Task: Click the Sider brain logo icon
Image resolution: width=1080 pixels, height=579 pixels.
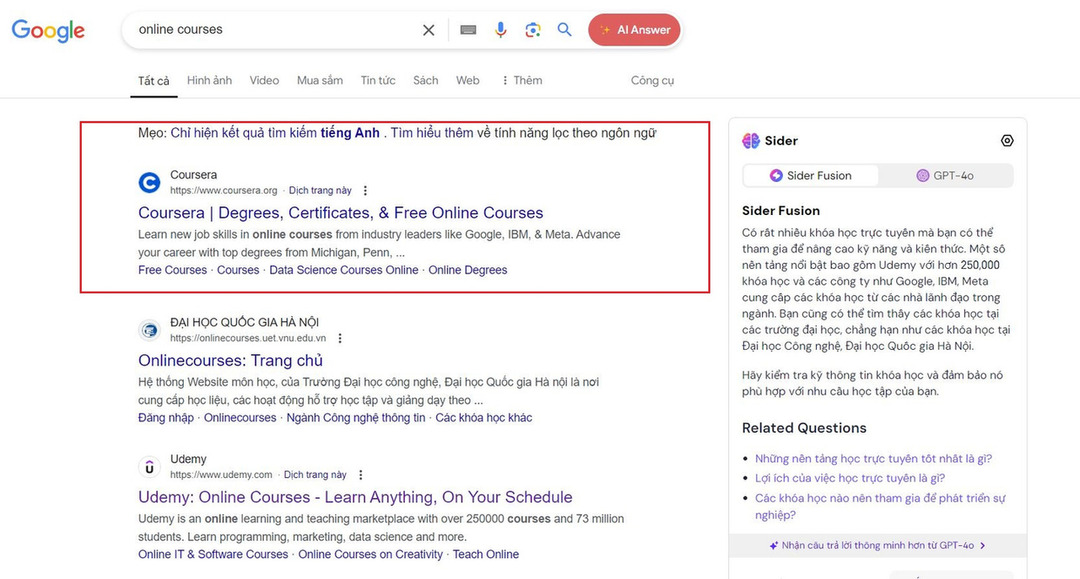Action: pos(751,140)
